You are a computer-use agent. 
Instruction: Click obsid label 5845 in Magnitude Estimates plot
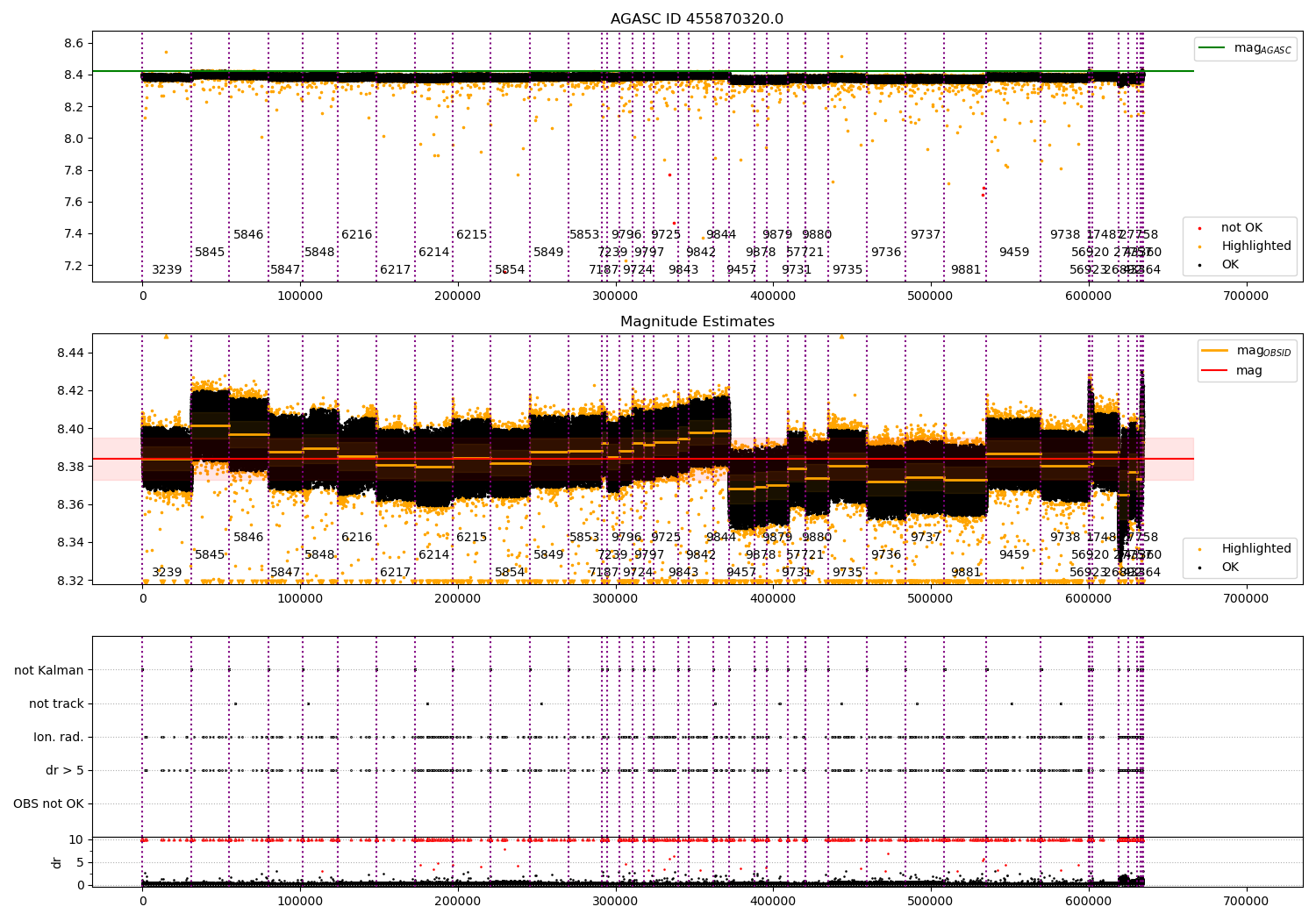coord(210,554)
